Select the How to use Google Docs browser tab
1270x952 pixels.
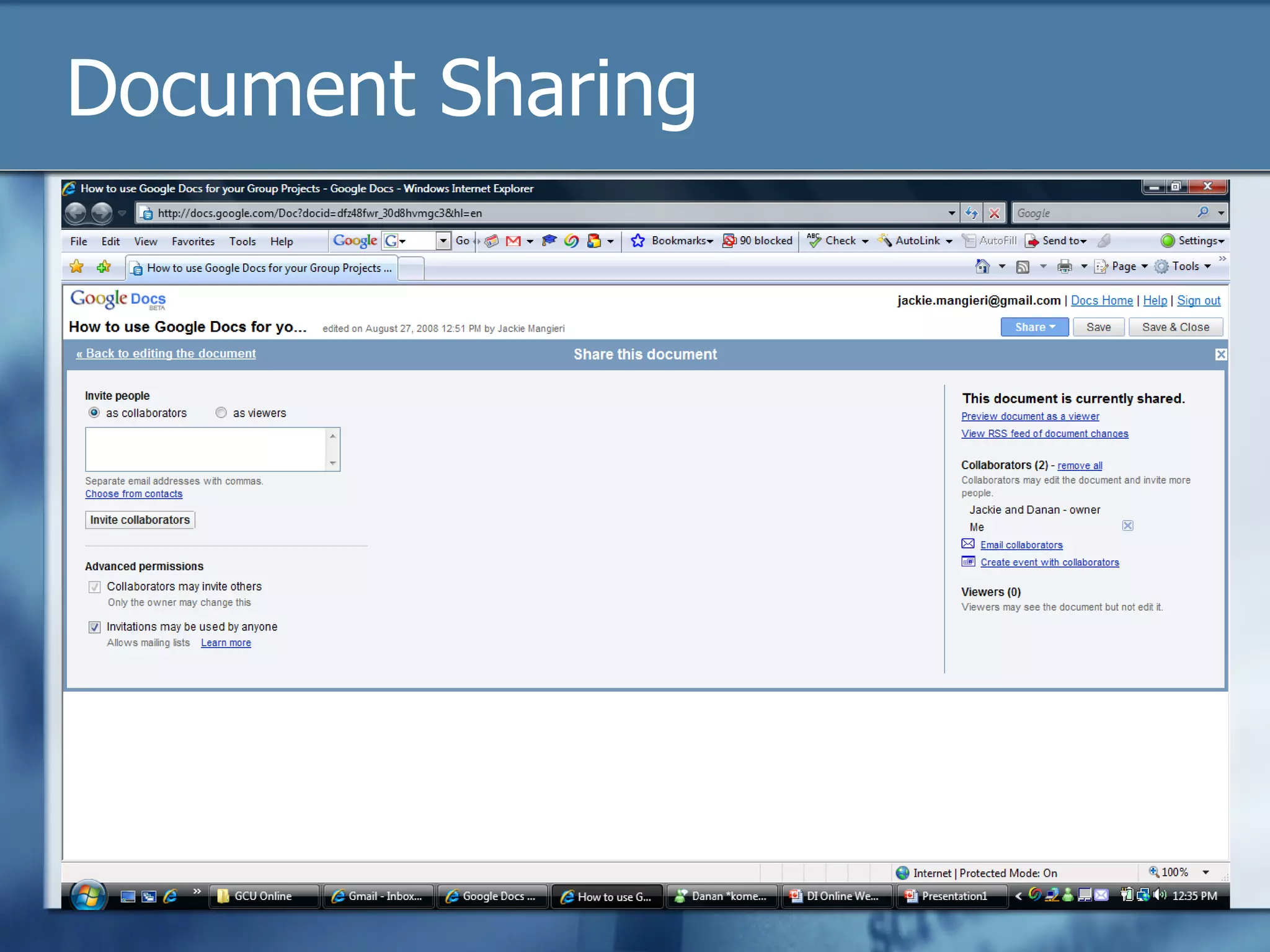(x=261, y=268)
